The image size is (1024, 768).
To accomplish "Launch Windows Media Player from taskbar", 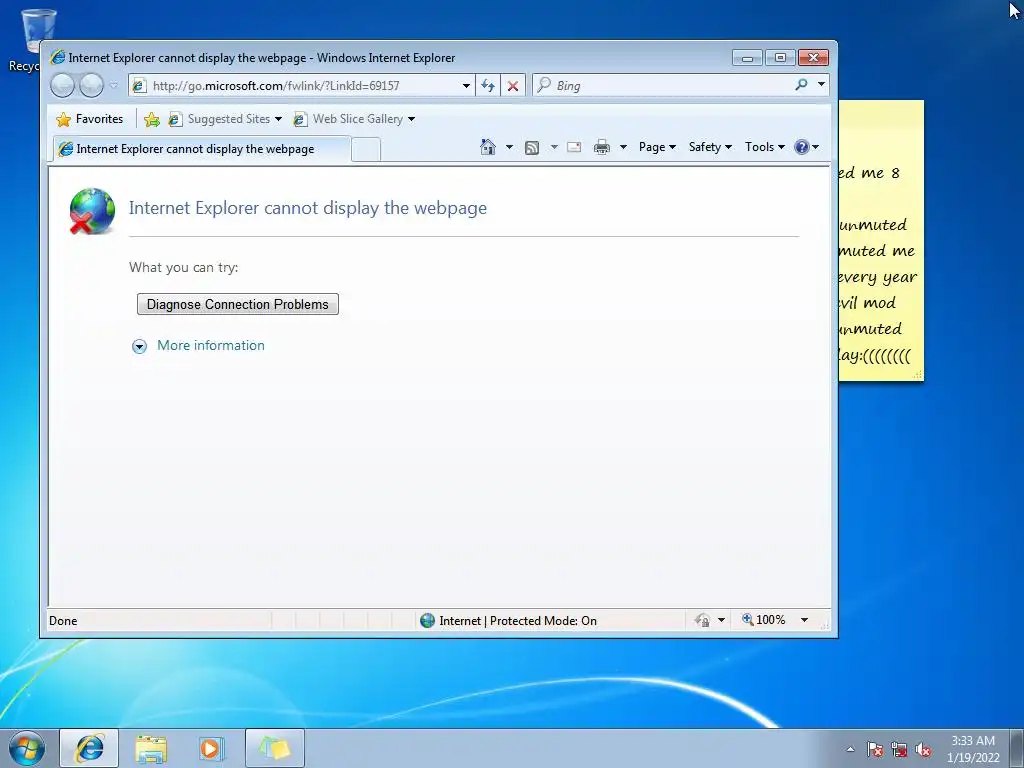I will click(212, 748).
